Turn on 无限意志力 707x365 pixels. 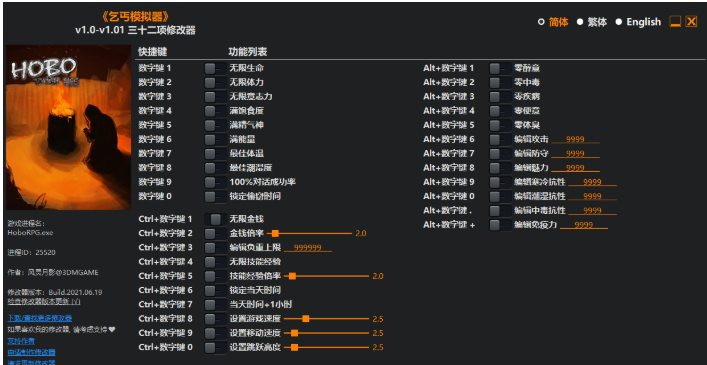tap(215, 96)
